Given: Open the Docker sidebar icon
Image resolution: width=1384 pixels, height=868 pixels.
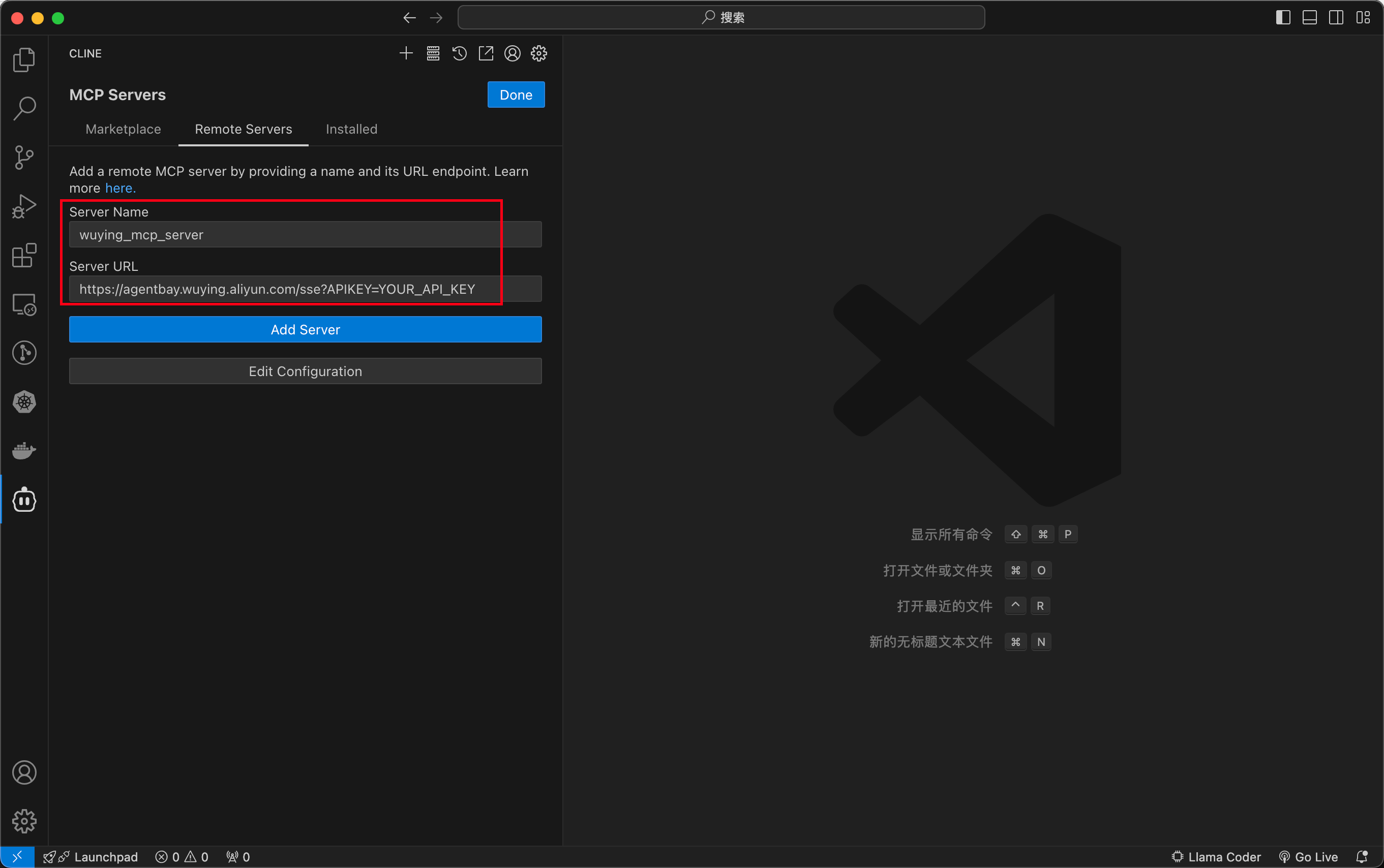Looking at the screenshot, I should (24, 451).
